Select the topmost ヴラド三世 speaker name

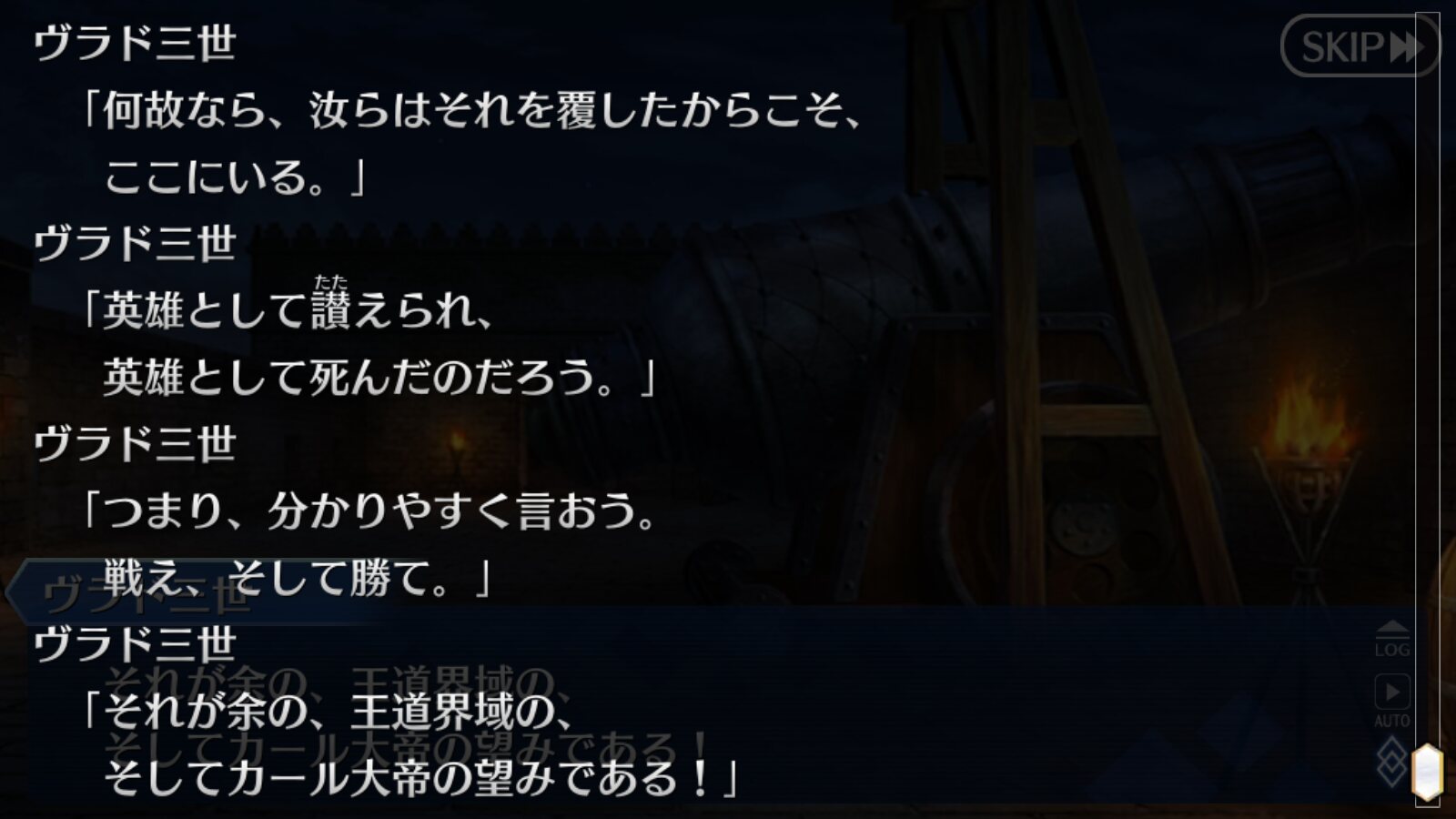tap(135, 43)
